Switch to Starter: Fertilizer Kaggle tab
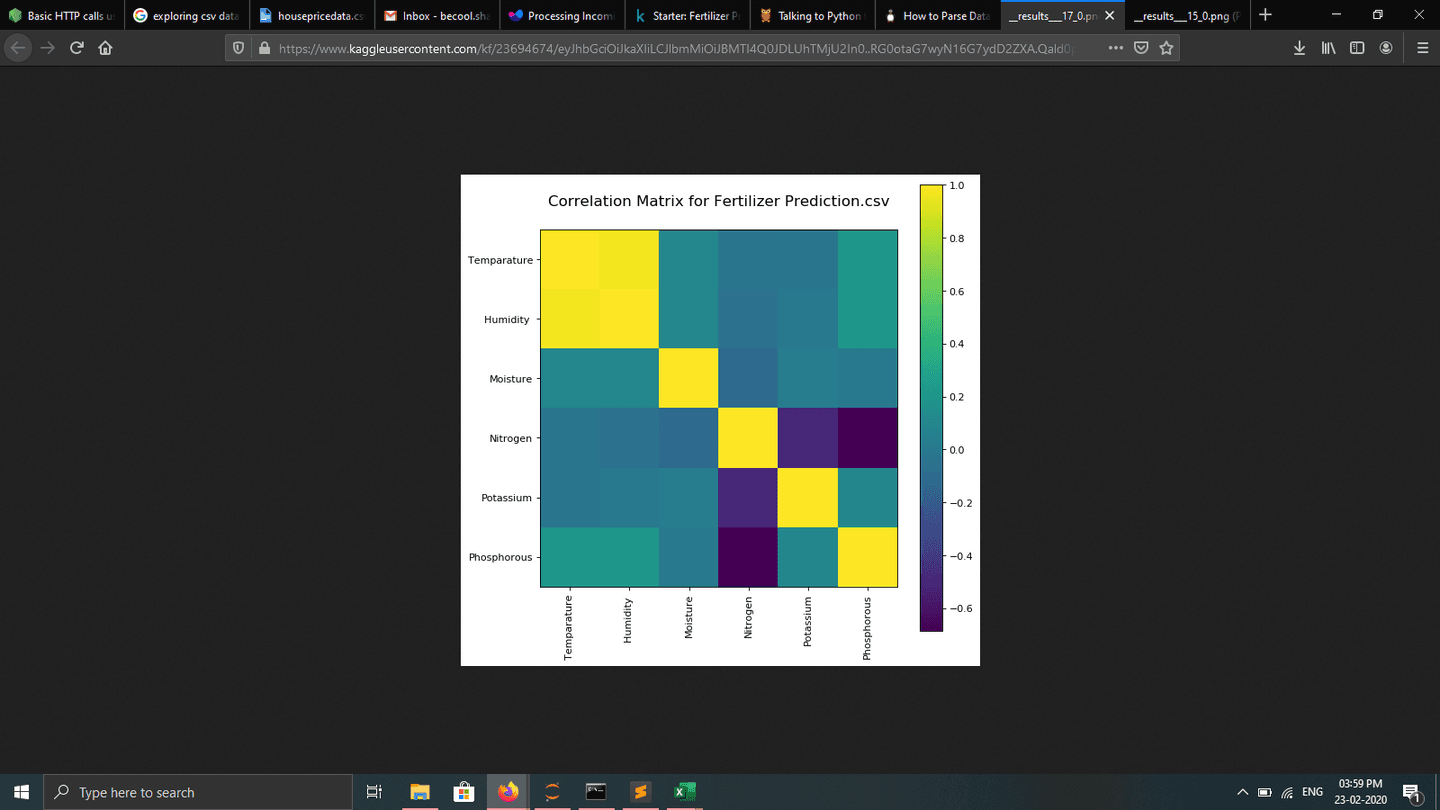The height and width of the screenshot is (810, 1440). (686, 16)
